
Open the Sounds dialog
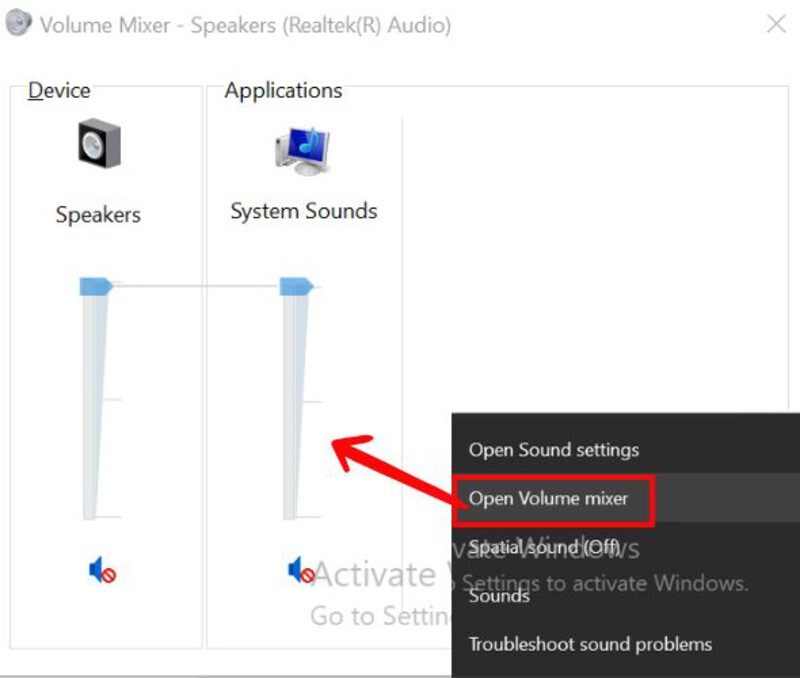point(497,596)
